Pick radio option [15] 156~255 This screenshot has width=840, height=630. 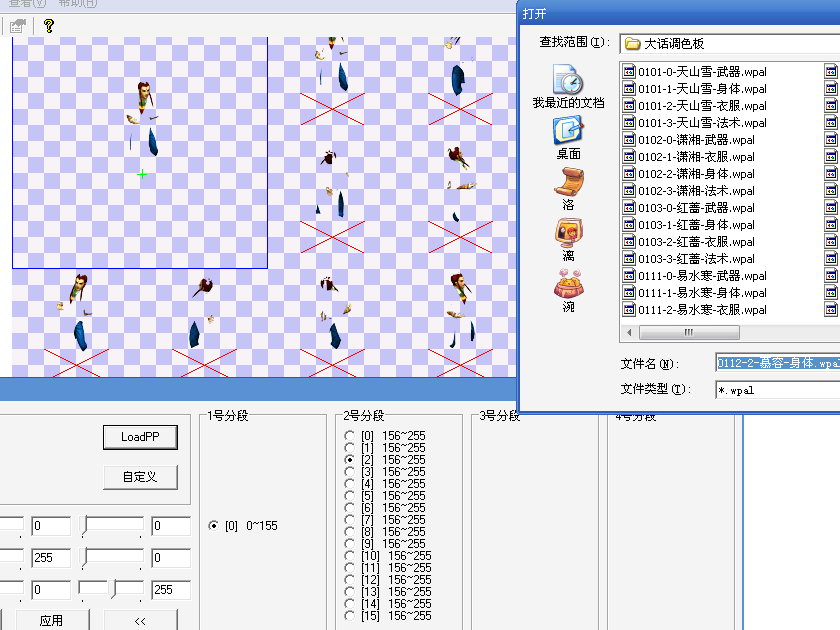[x=349, y=616]
